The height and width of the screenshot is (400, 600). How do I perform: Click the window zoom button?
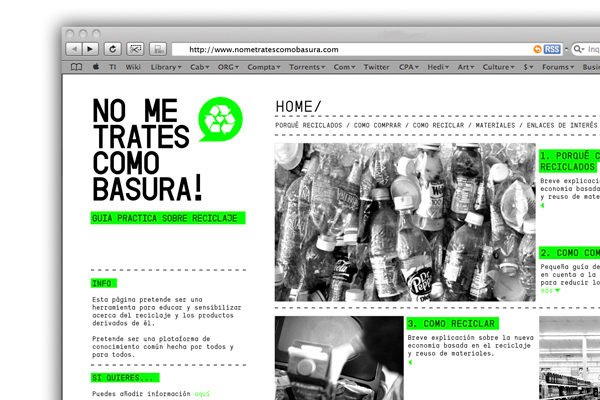(96, 34)
